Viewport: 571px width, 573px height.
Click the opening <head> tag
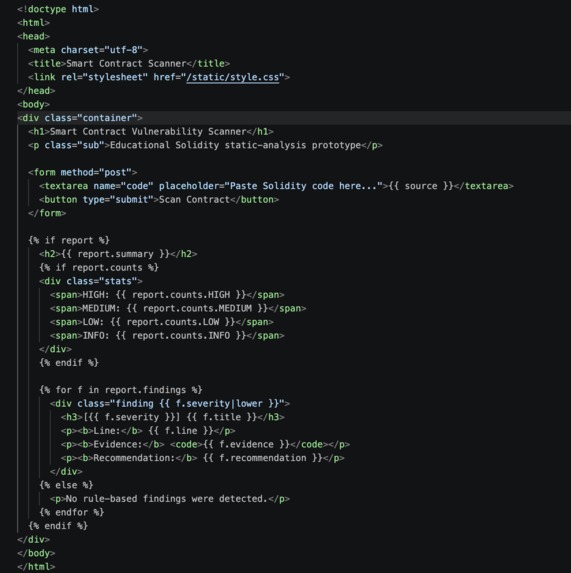(33, 37)
